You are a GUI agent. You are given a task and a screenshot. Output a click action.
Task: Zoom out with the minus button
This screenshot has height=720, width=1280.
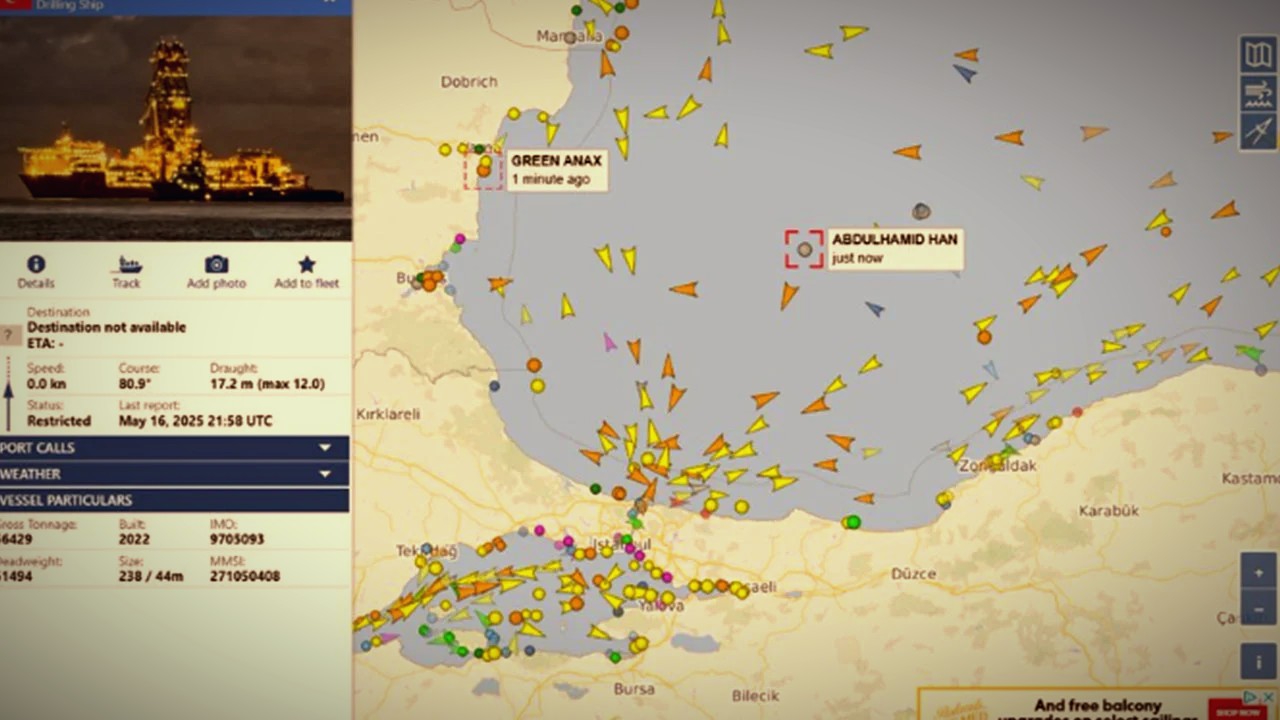coord(1258,608)
